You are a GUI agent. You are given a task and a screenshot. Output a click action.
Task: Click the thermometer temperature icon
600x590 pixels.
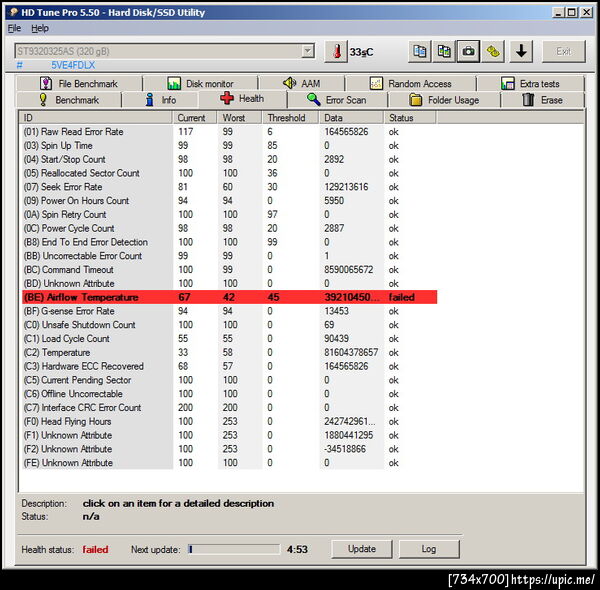336,51
